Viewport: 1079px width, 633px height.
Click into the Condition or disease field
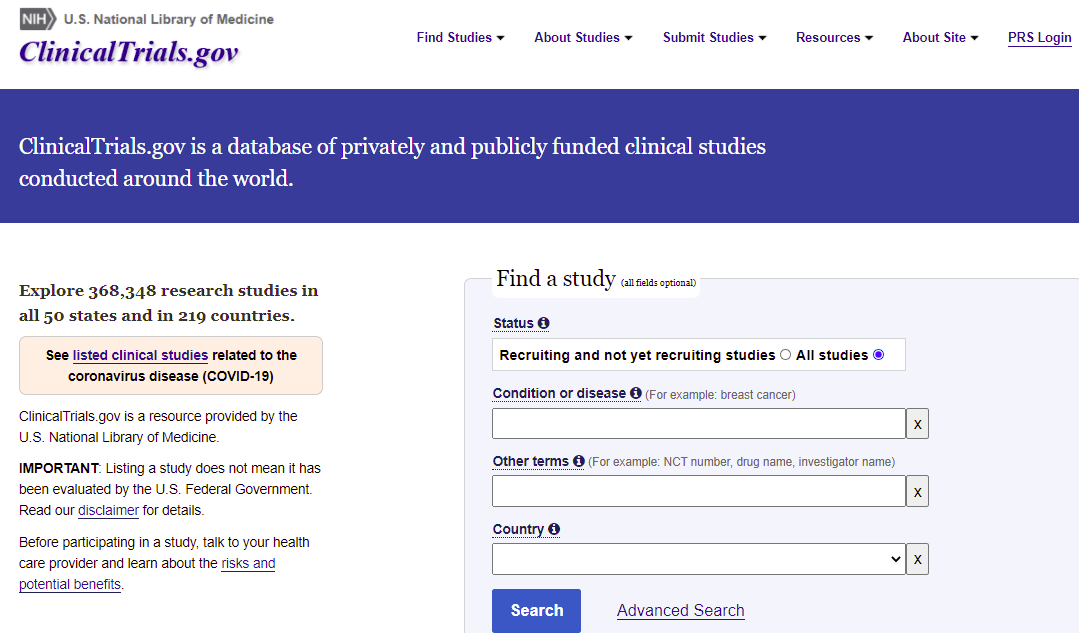[x=698, y=424]
